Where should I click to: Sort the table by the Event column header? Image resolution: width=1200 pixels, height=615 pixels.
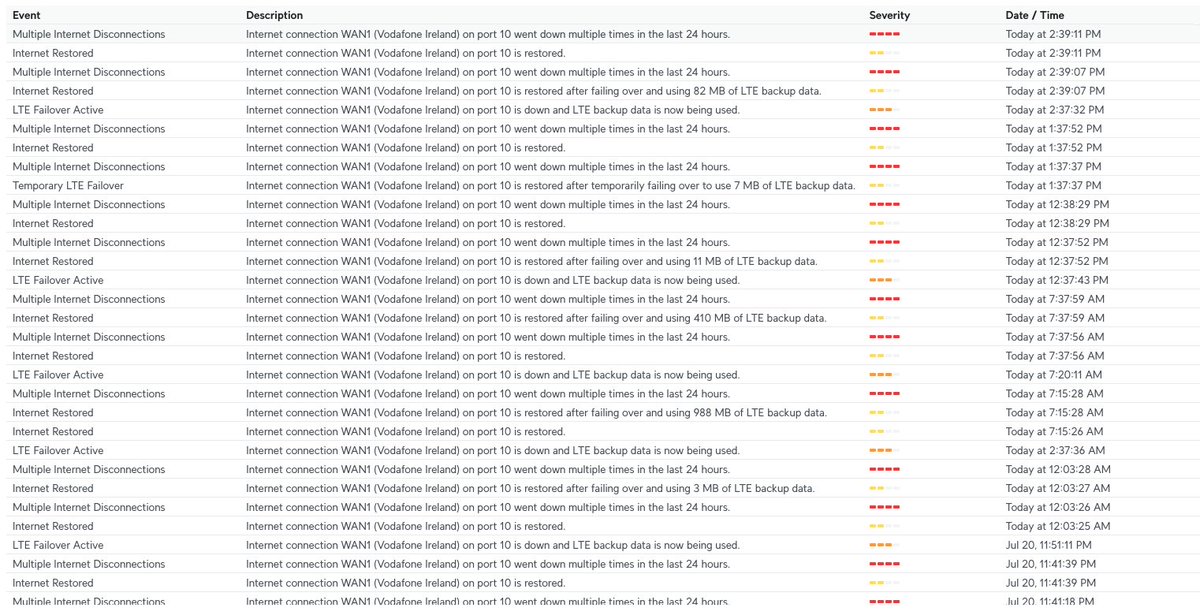27,15
